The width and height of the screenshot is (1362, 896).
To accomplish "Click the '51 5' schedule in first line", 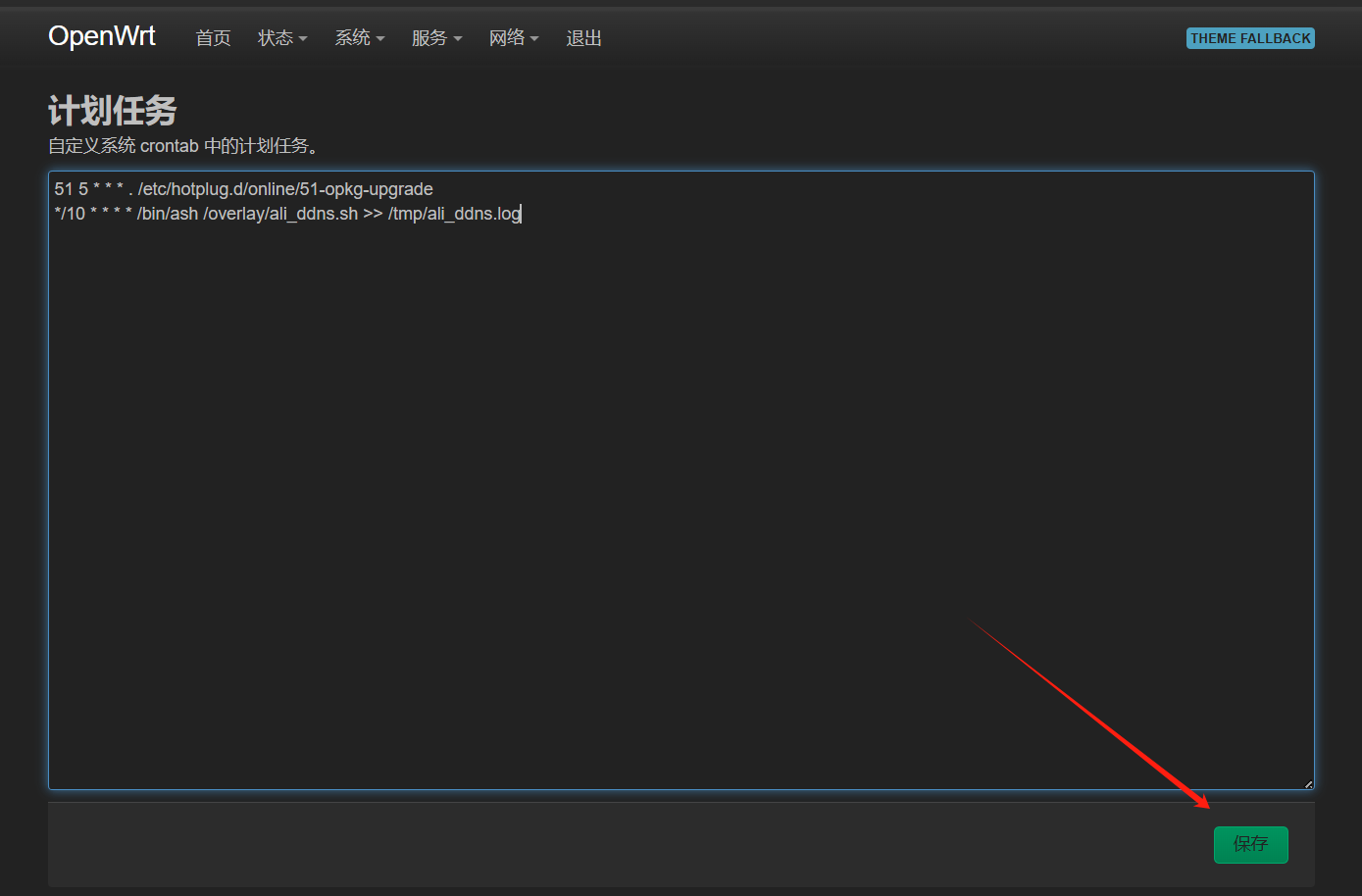I will [x=71, y=189].
